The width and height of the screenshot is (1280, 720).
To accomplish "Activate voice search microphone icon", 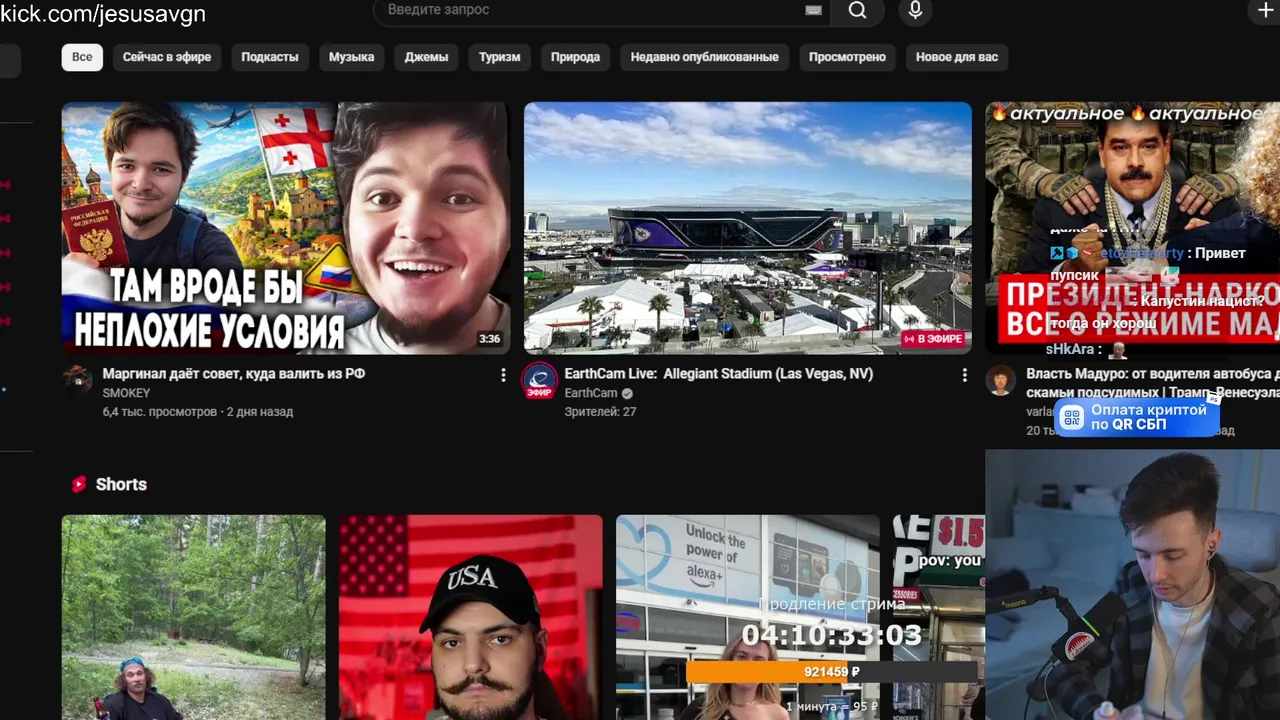I will coord(915,10).
